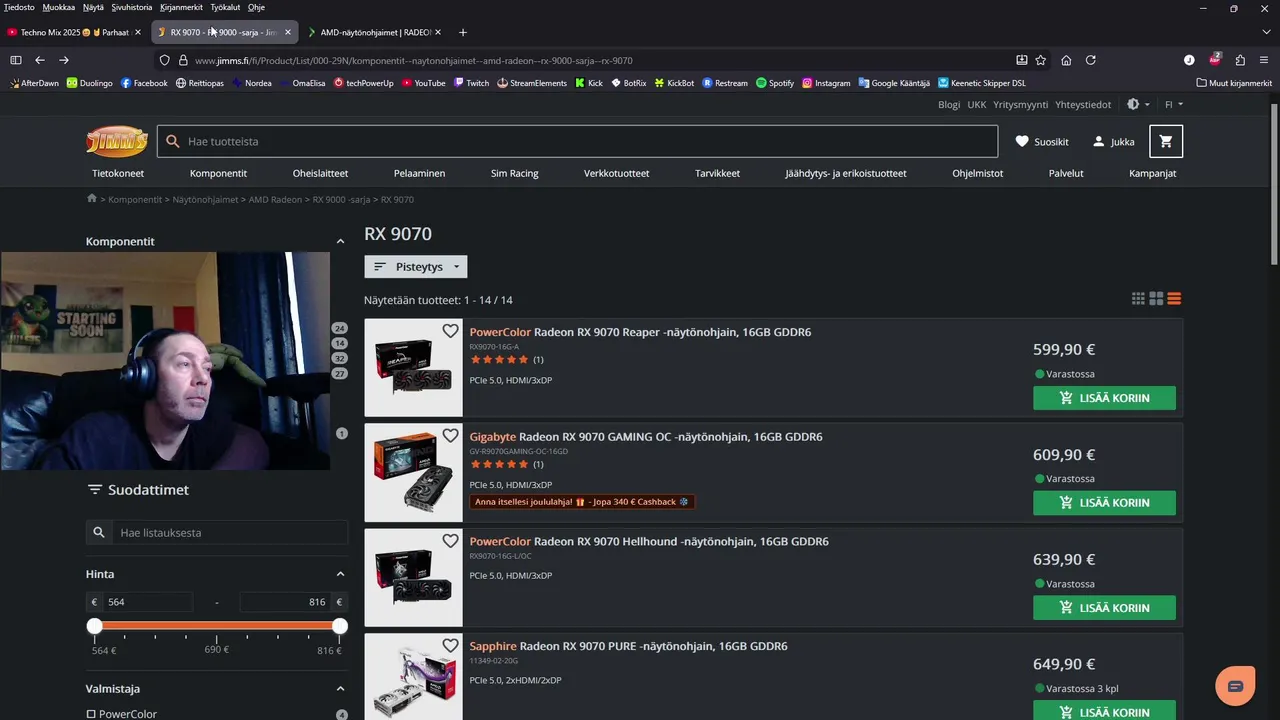
Task: Open Gigabyte RX 9070 product thumbnail
Action: [x=413, y=472]
